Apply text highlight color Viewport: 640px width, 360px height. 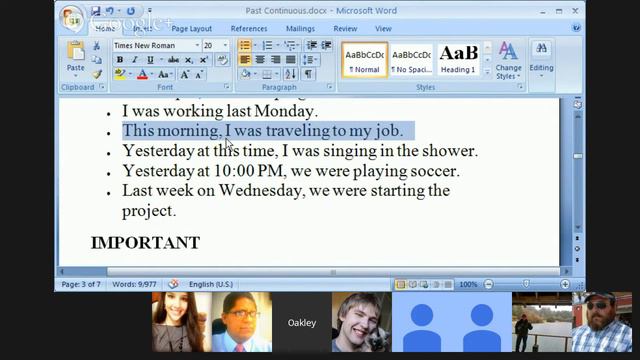(120, 74)
